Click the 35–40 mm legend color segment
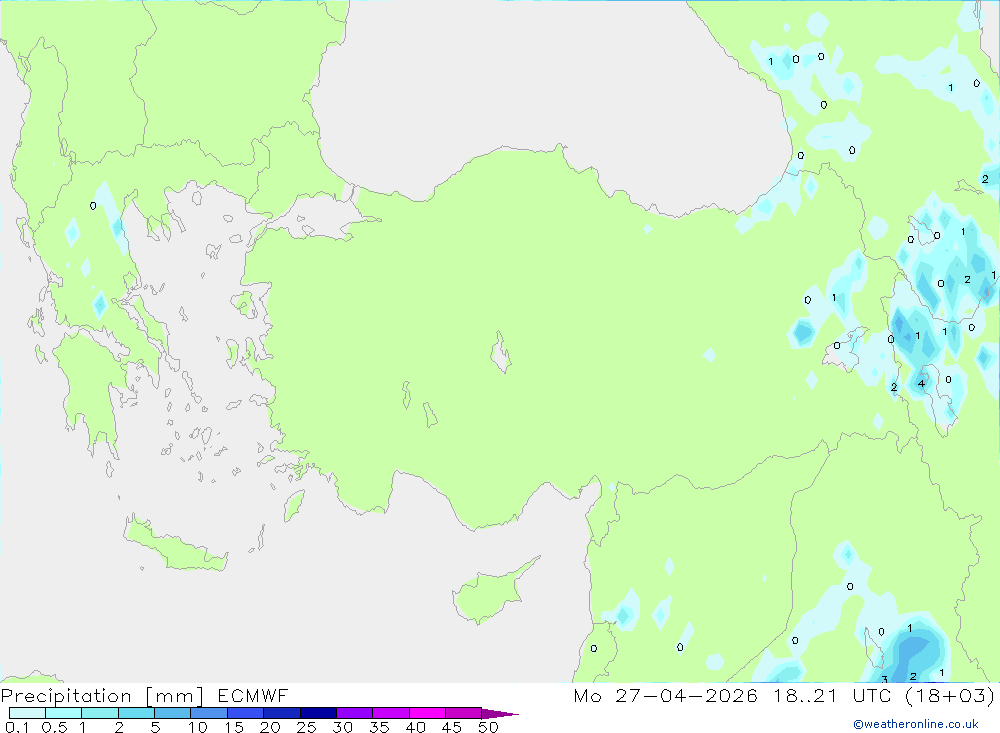The height and width of the screenshot is (733, 1000). (x=390, y=713)
